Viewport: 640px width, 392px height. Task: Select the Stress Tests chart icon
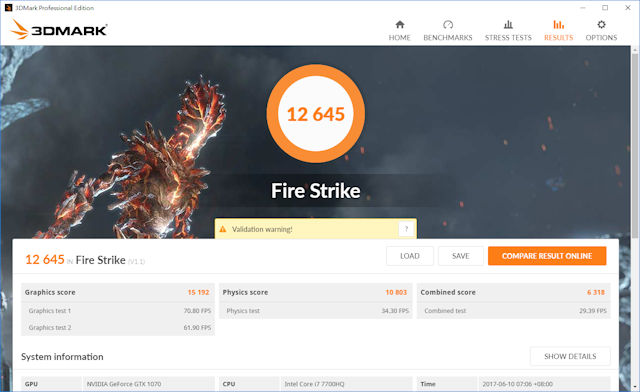(x=508, y=24)
